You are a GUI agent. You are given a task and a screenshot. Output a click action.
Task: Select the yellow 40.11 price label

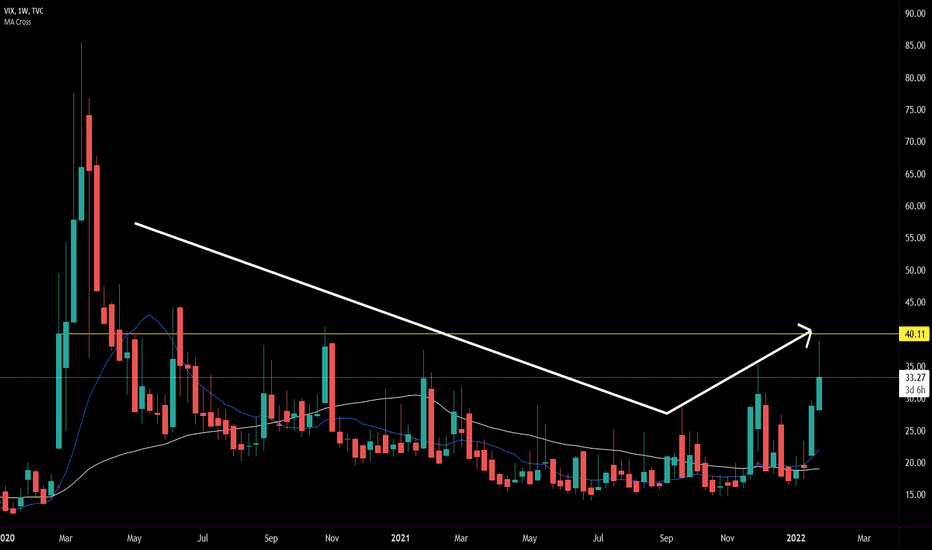pos(915,334)
